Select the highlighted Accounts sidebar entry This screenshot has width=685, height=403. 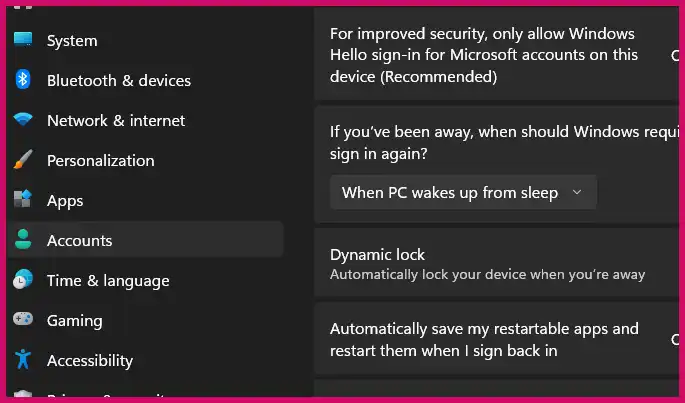146,240
